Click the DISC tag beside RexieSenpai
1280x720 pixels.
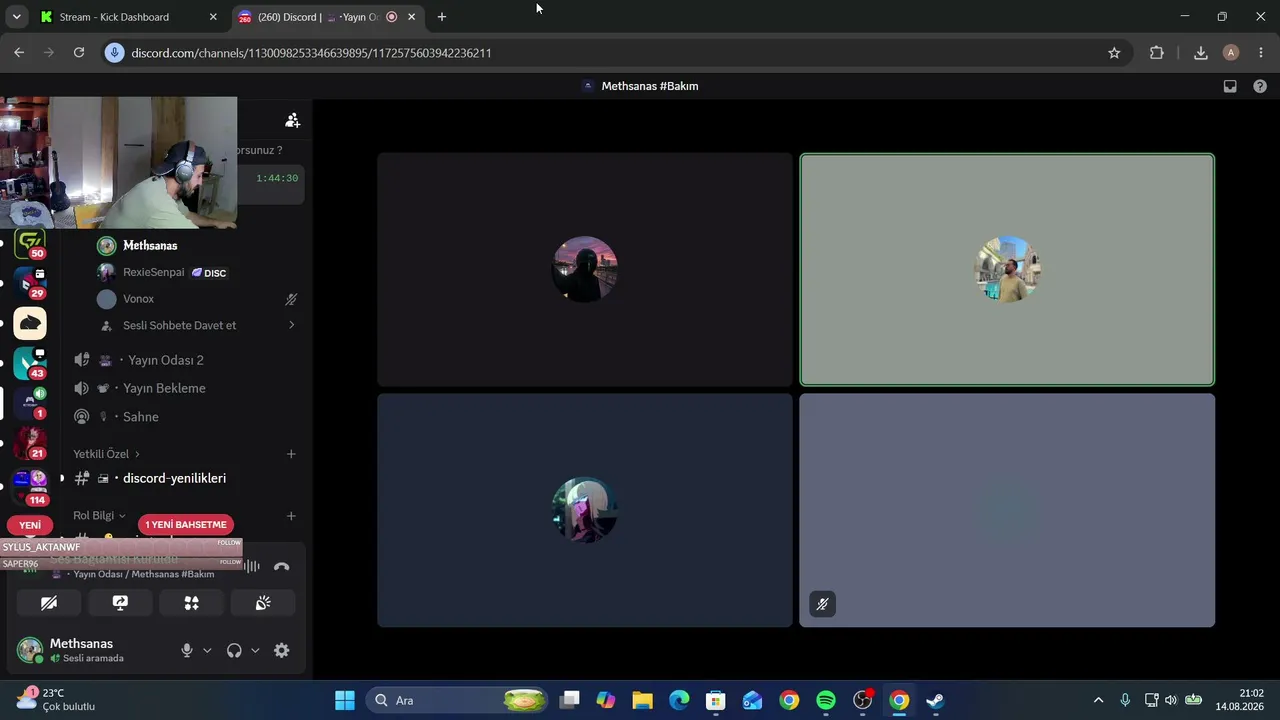[x=209, y=272]
